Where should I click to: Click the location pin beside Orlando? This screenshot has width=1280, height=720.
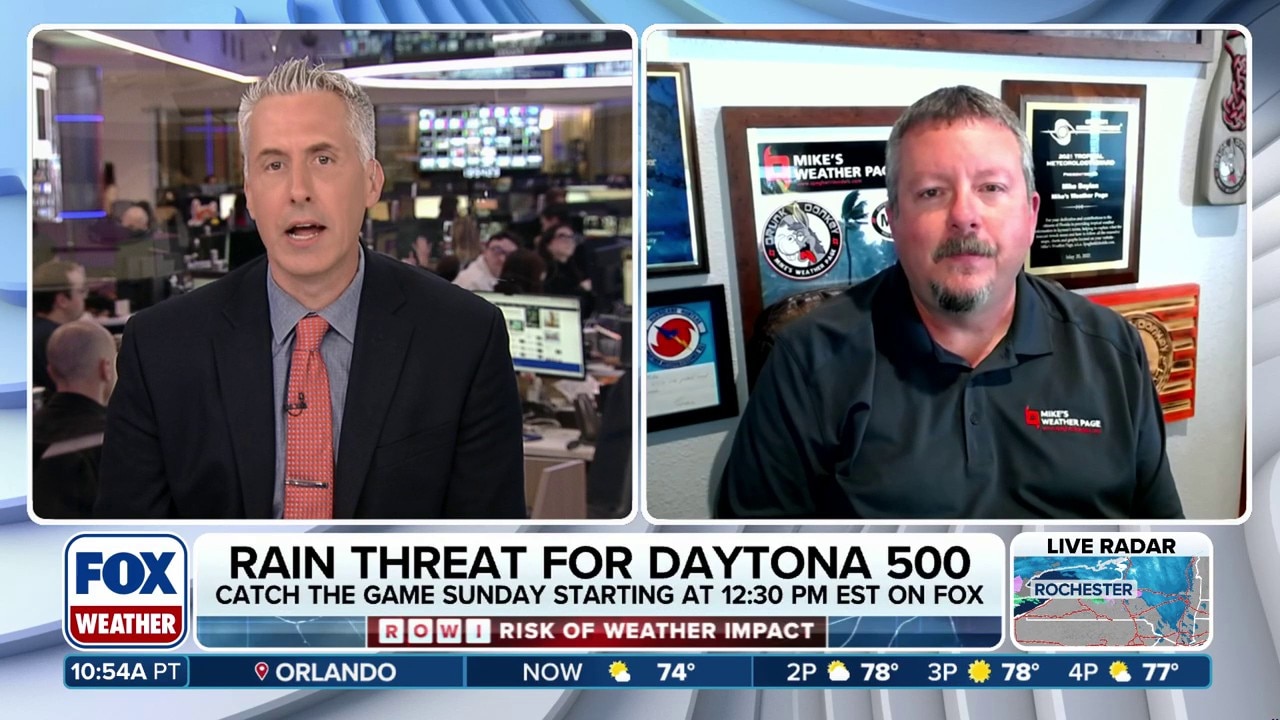[x=262, y=672]
